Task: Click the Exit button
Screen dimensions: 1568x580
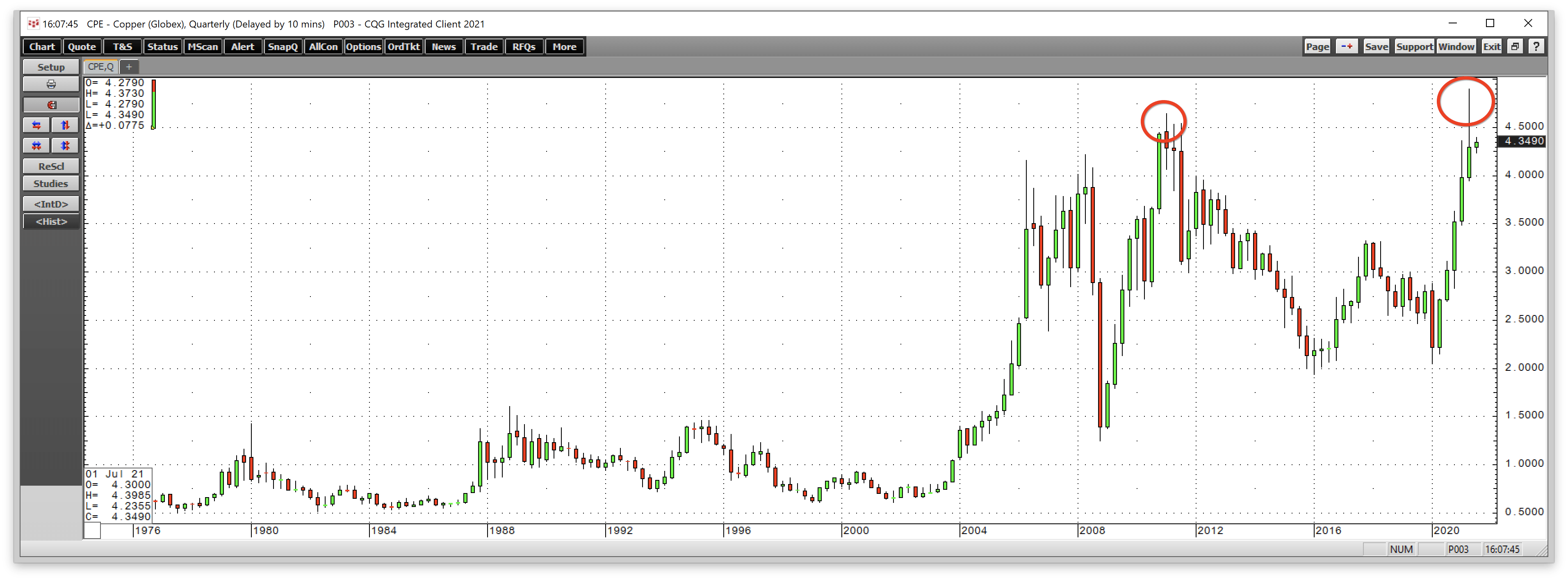Action: pyautogui.click(x=1491, y=46)
